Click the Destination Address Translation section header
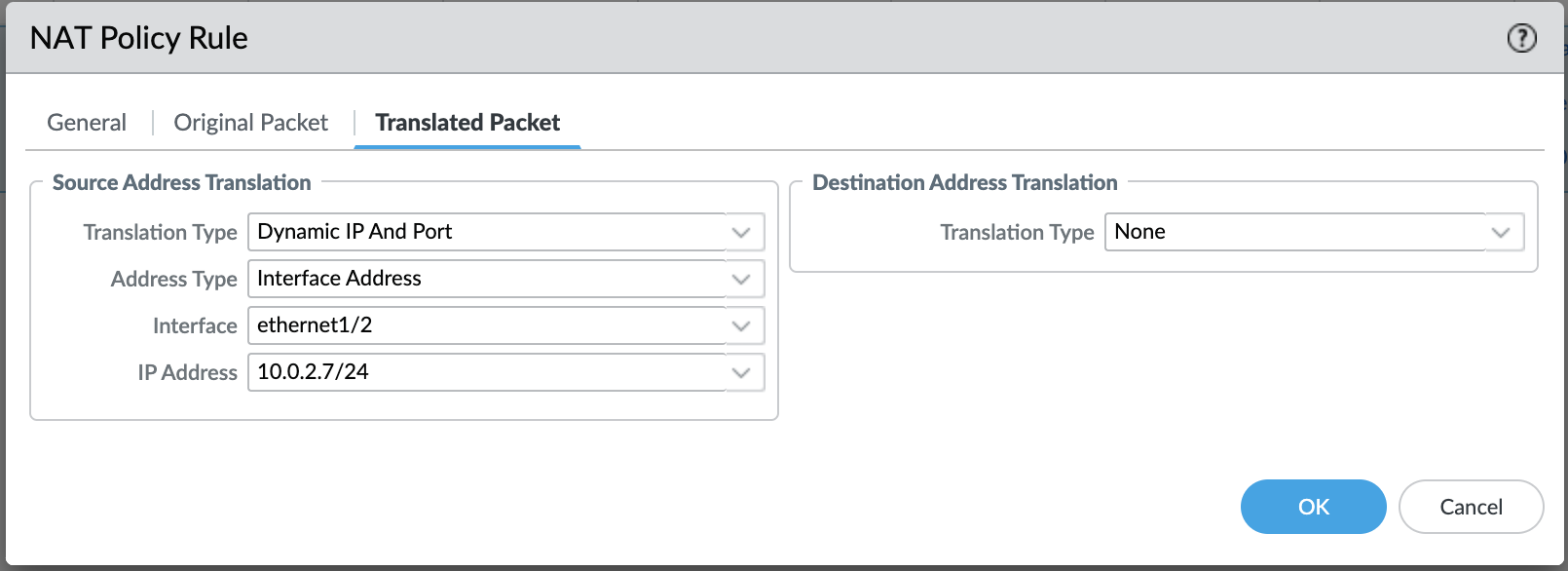Screen dimensions: 1568x571 [x=965, y=182]
